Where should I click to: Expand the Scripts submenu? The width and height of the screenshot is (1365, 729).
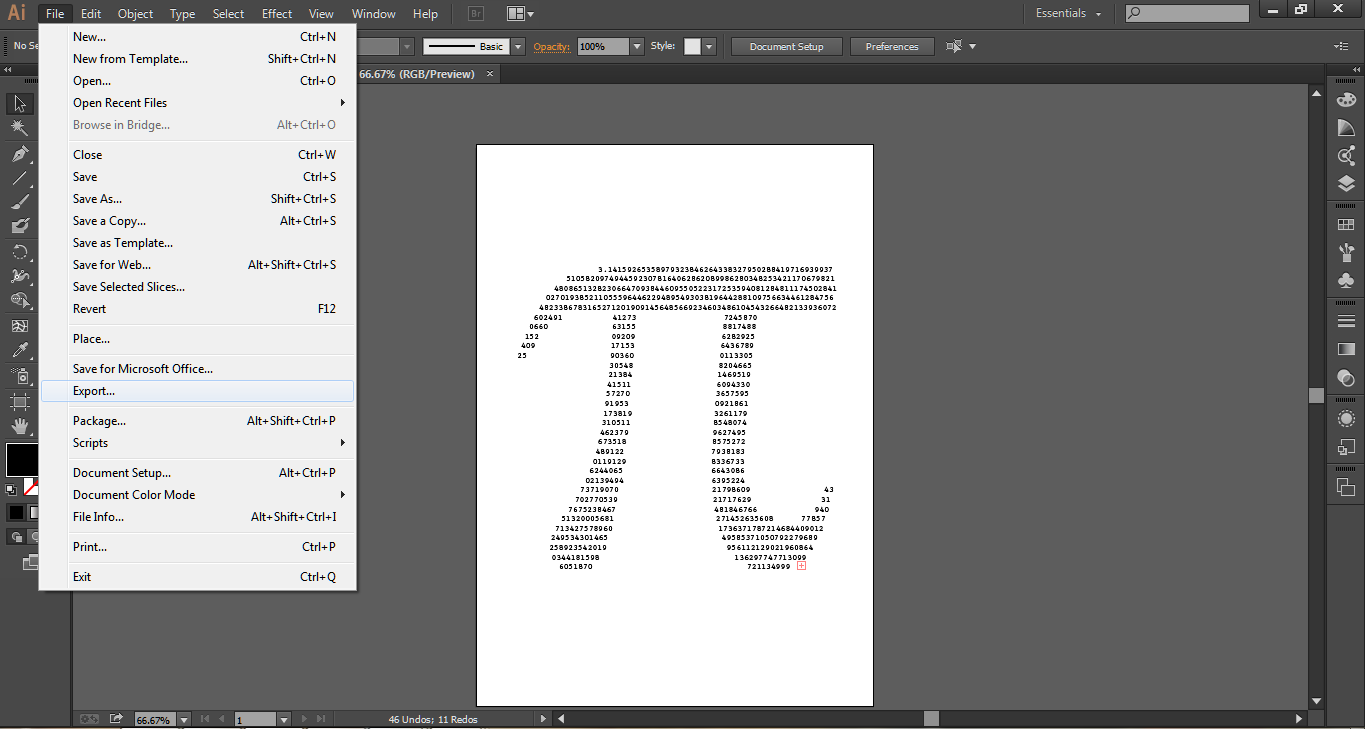pyautogui.click(x=197, y=443)
